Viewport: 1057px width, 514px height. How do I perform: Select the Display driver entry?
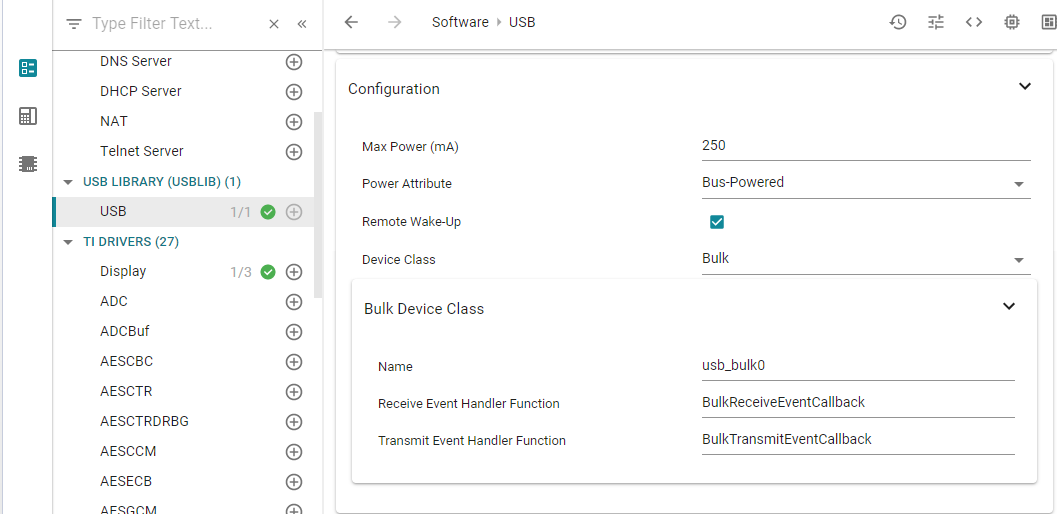[x=123, y=272]
